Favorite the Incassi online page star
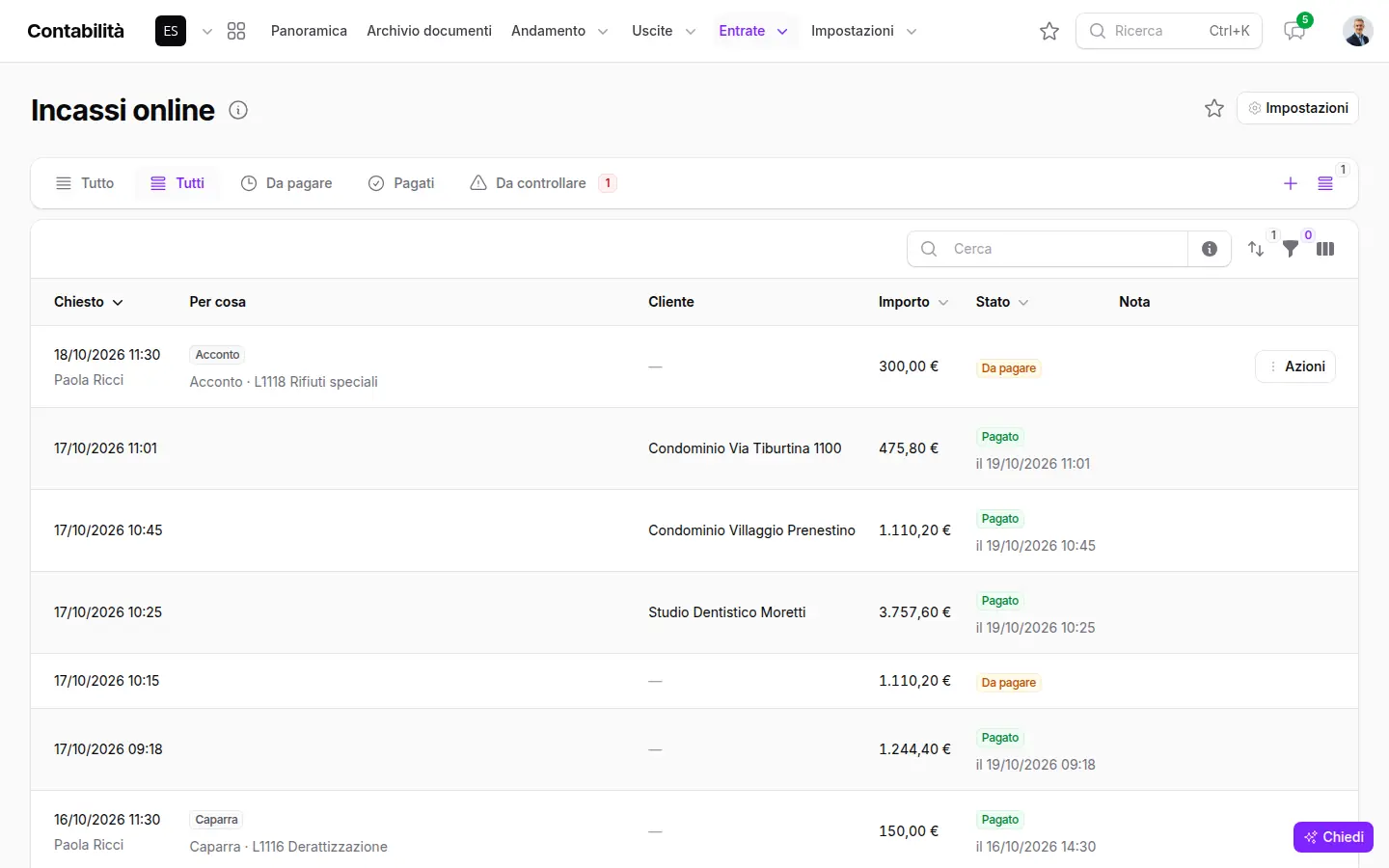This screenshot has height=868, width=1389. pos(1214,108)
